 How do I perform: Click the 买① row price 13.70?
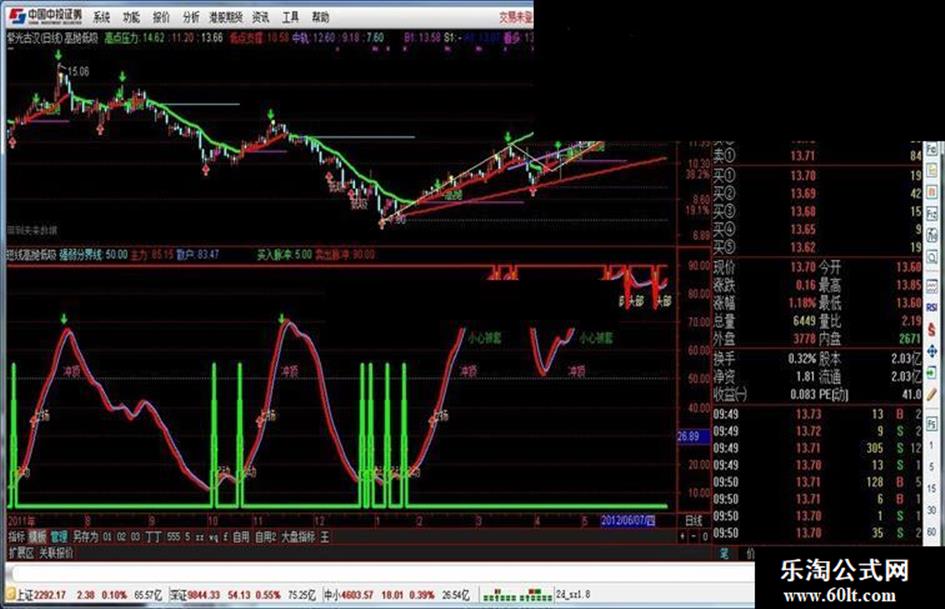pyautogui.click(x=803, y=176)
